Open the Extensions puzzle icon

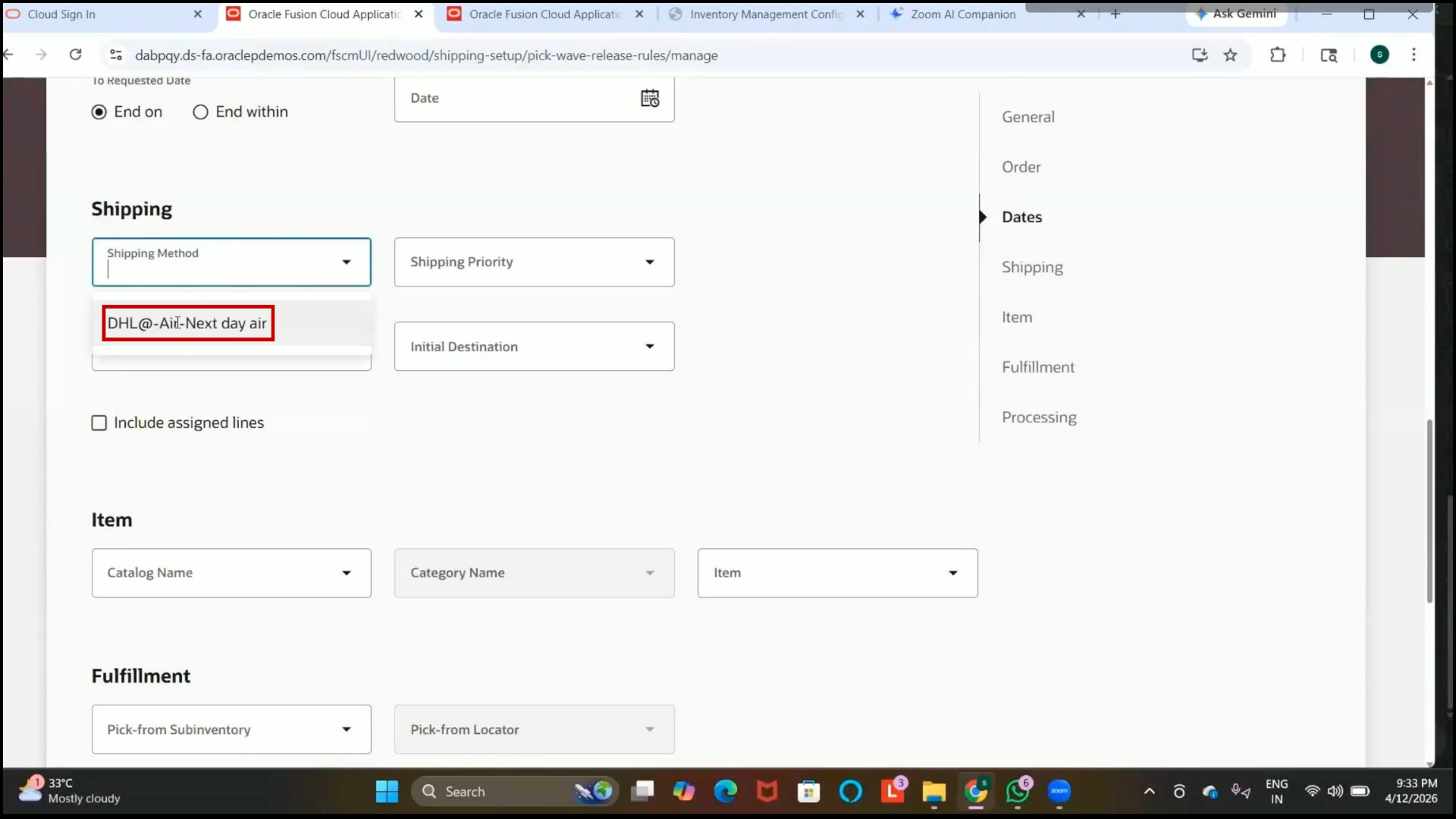pos(1278,55)
